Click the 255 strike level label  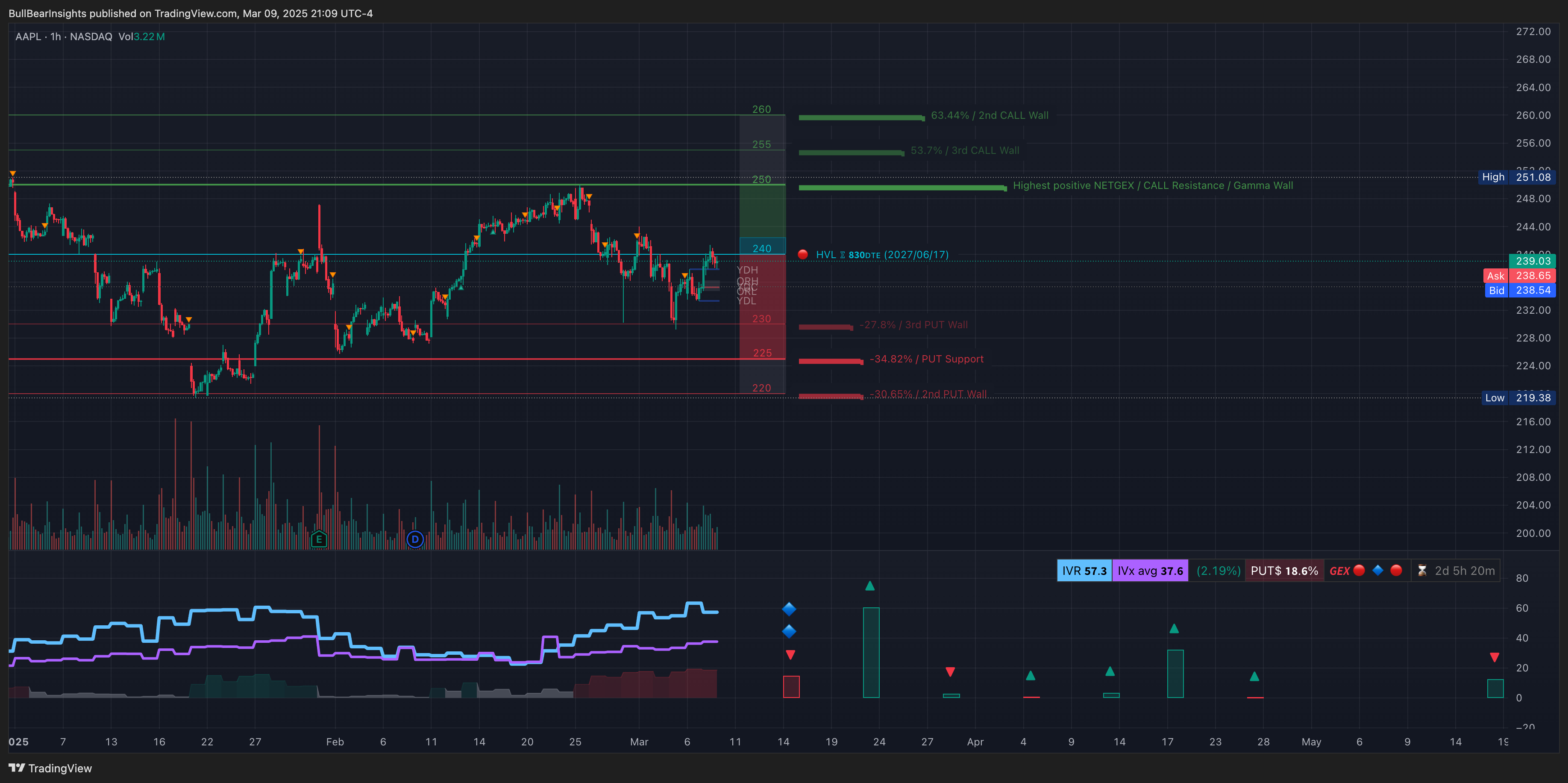761,144
